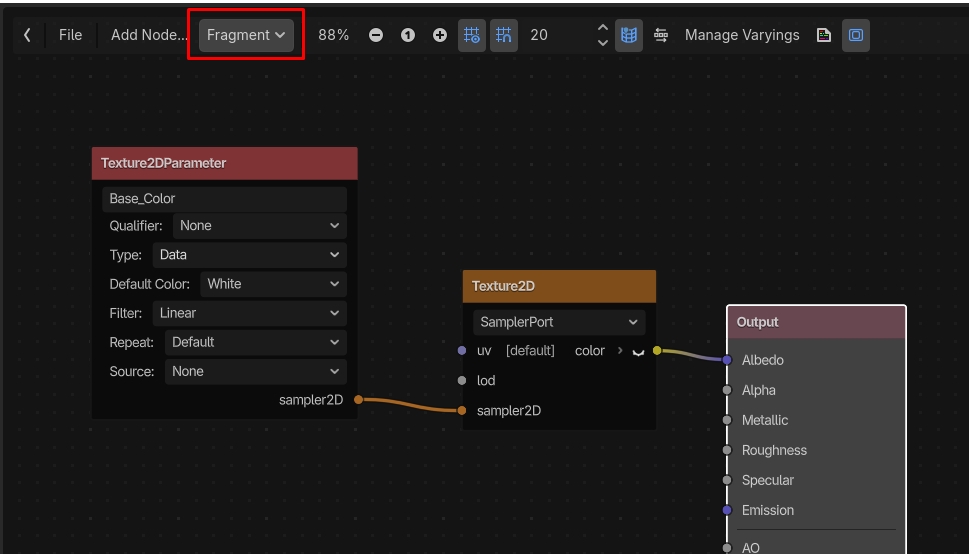Reset zoom with the 1 icon
Image resolution: width=969 pixels, height=554 pixels.
point(408,35)
